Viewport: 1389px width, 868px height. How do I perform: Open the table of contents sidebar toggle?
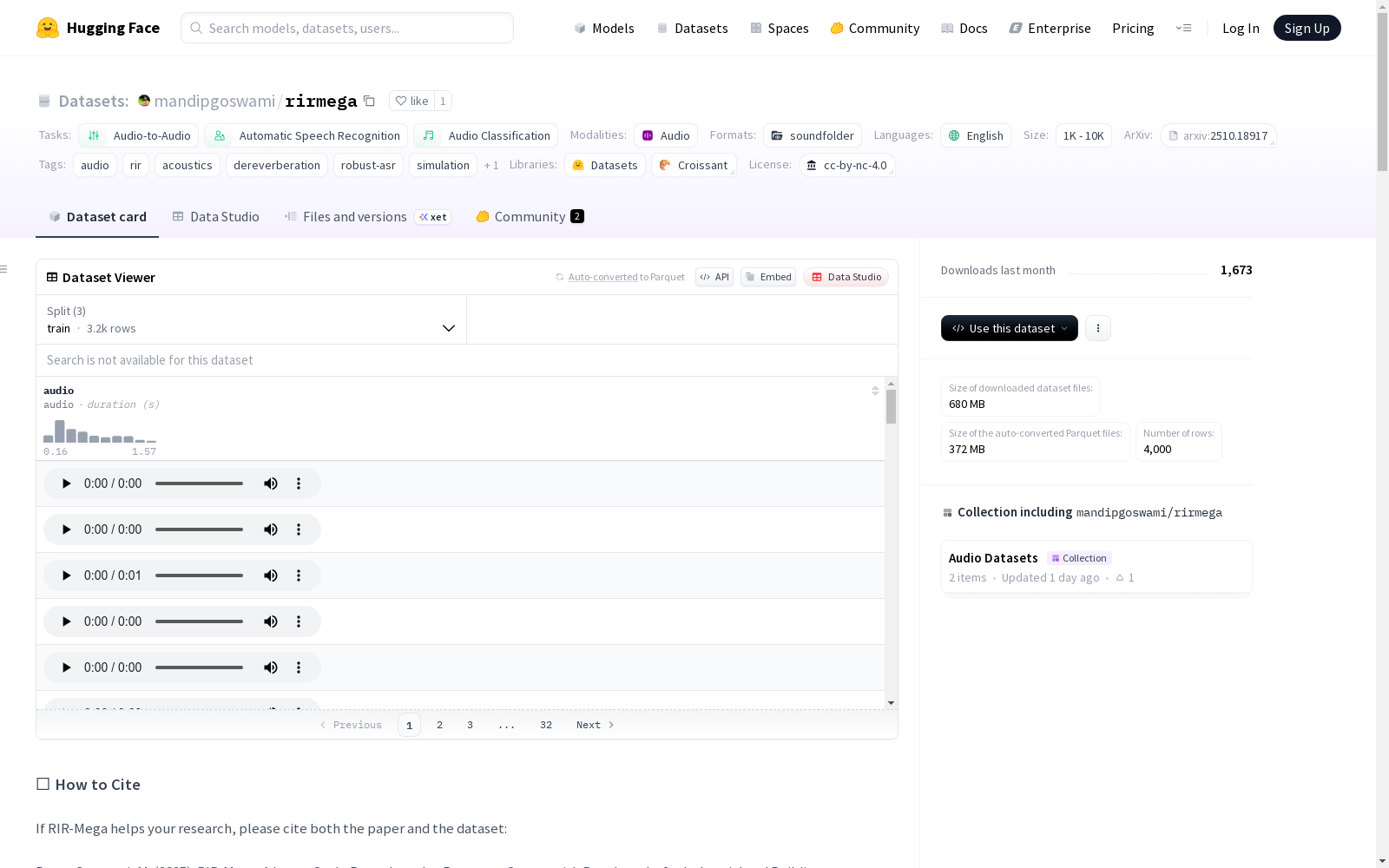pyautogui.click(x=3, y=269)
